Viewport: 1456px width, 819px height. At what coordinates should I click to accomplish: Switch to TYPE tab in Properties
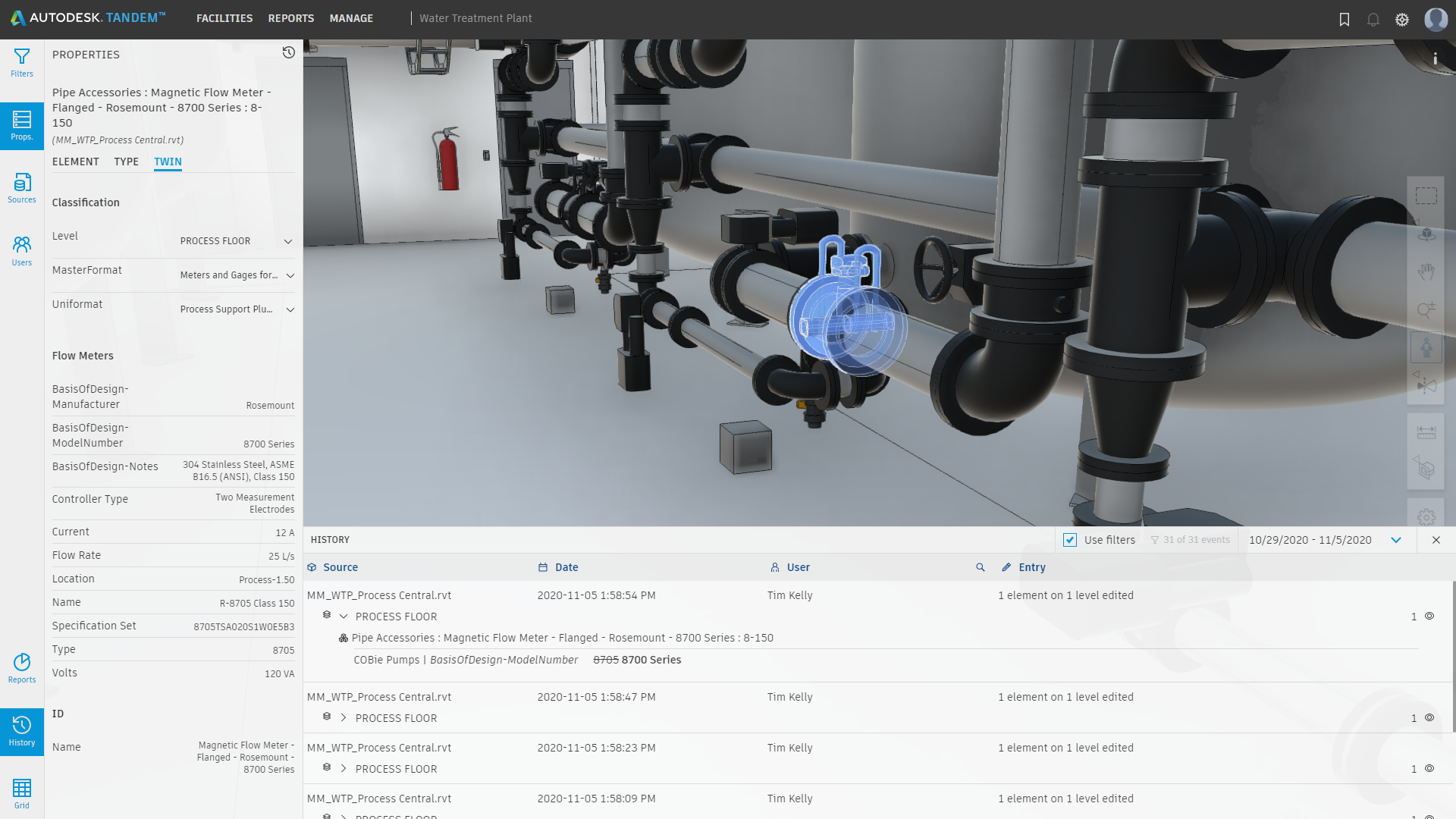tap(125, 161)
